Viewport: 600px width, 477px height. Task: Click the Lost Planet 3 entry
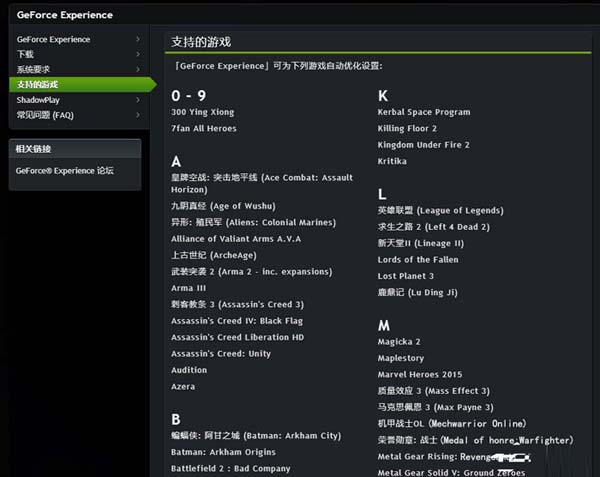pos(406,276)
